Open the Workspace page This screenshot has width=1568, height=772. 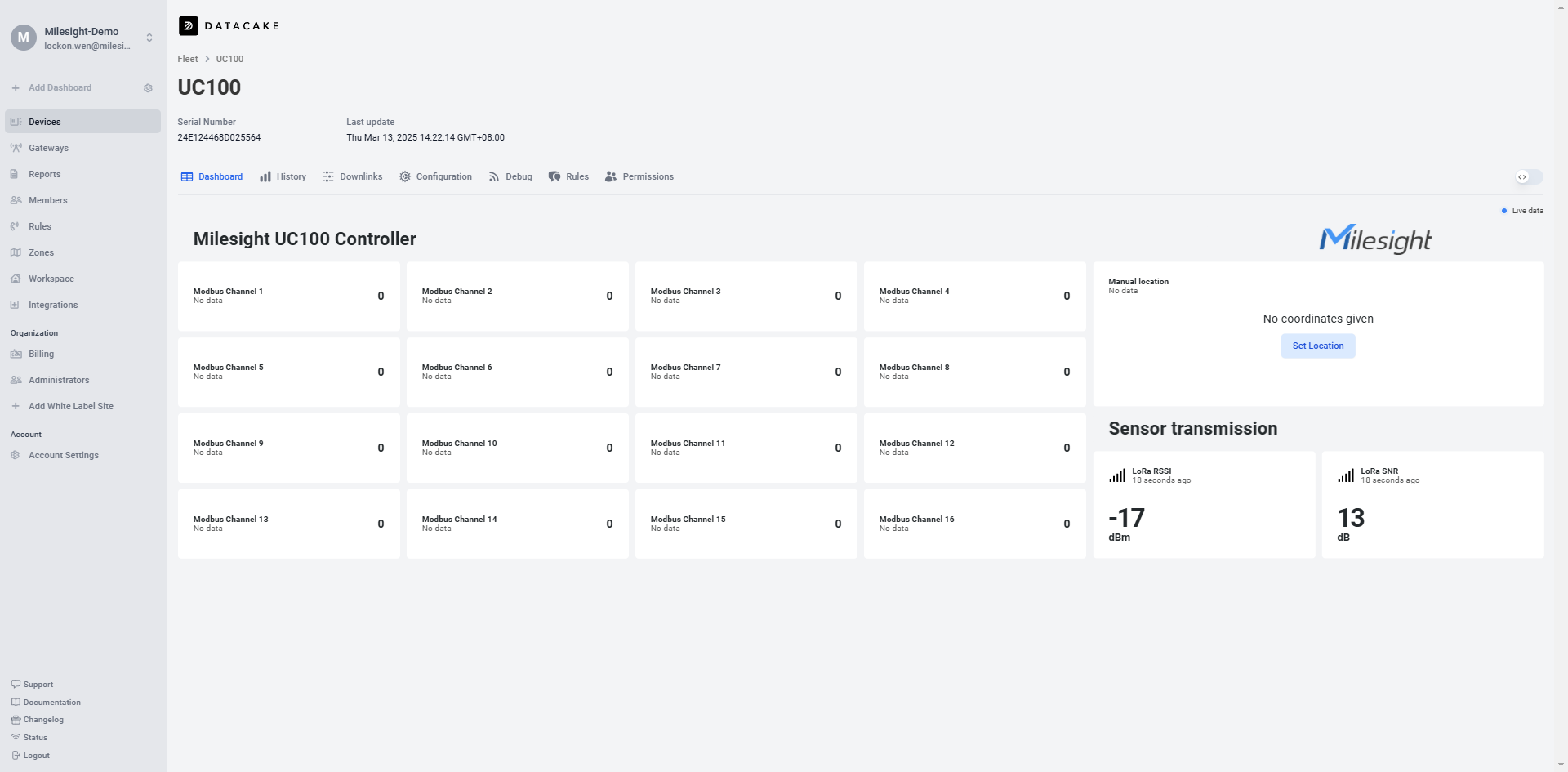82,279
